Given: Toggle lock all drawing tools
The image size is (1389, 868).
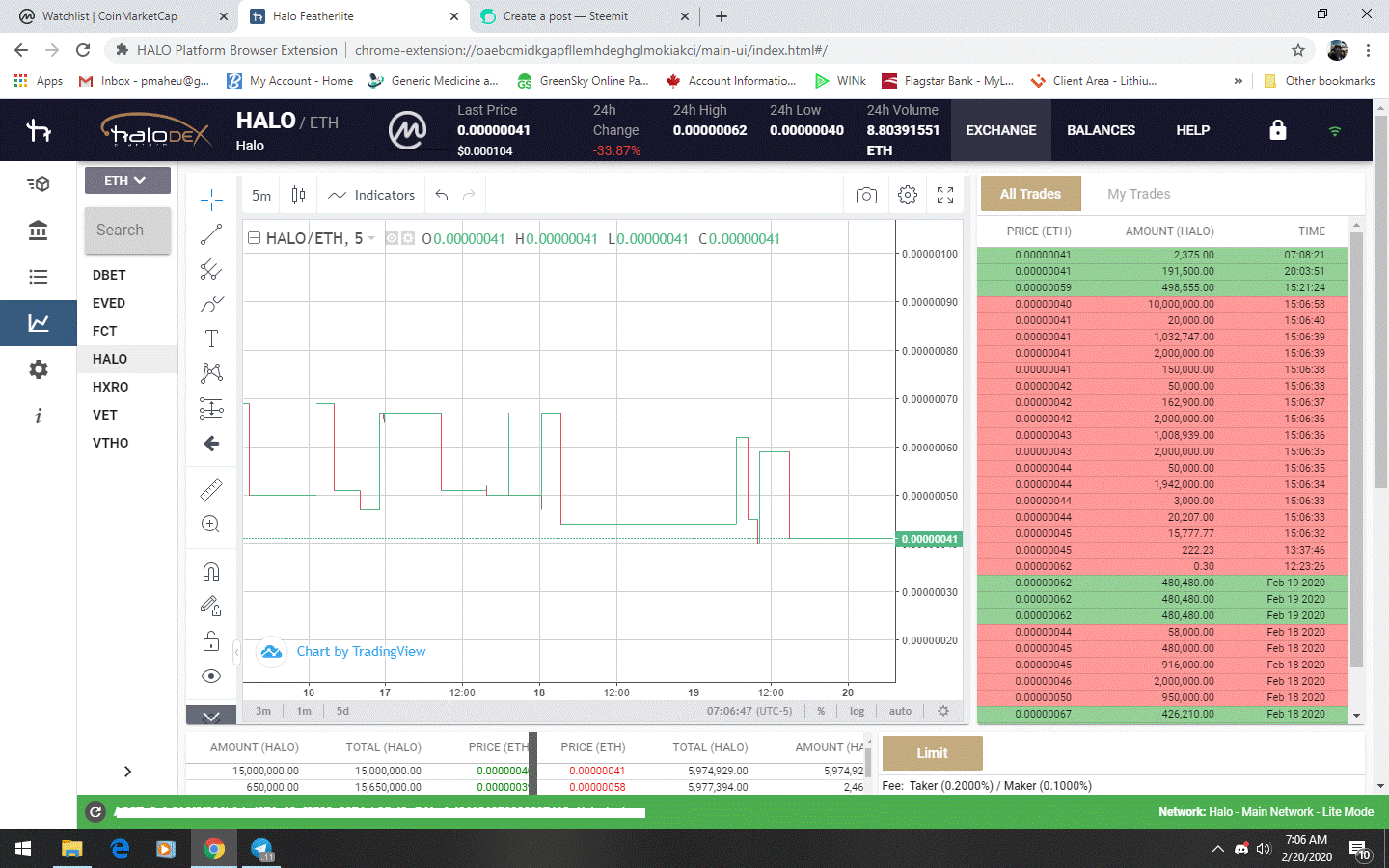Looking at the screenshot, I should tap(211, 641).
